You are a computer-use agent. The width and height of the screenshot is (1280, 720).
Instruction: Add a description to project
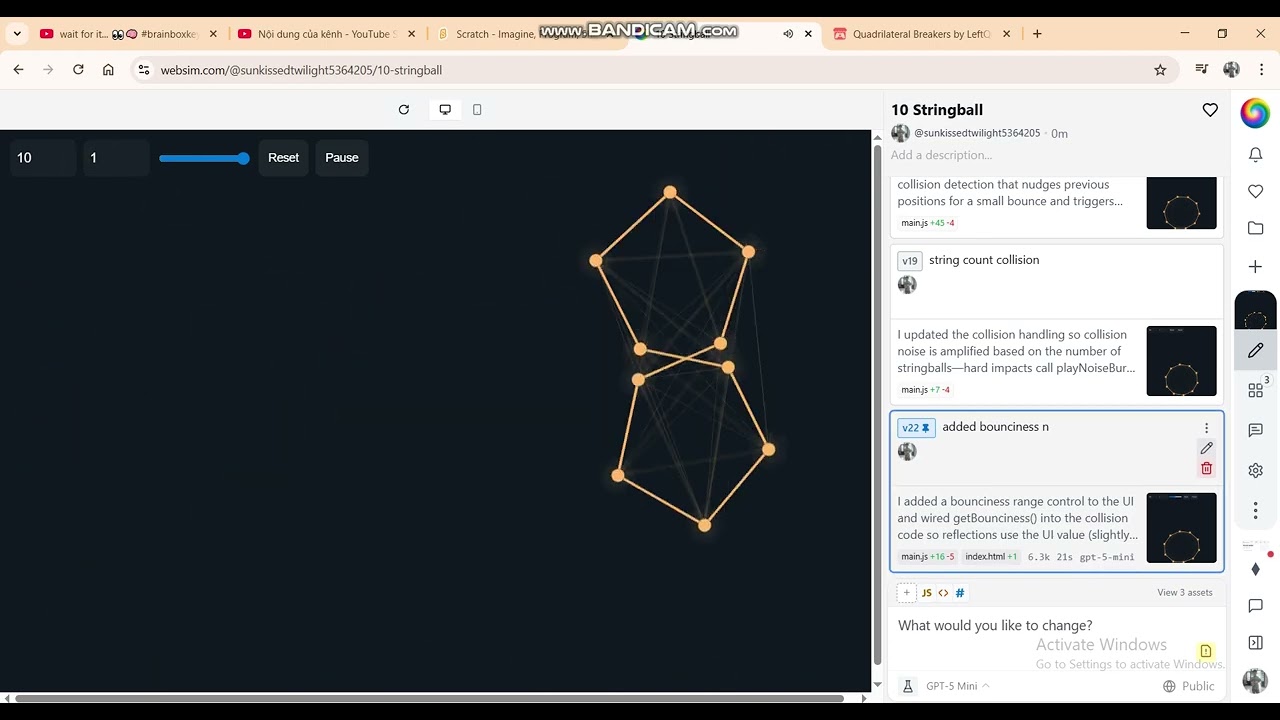941,155
